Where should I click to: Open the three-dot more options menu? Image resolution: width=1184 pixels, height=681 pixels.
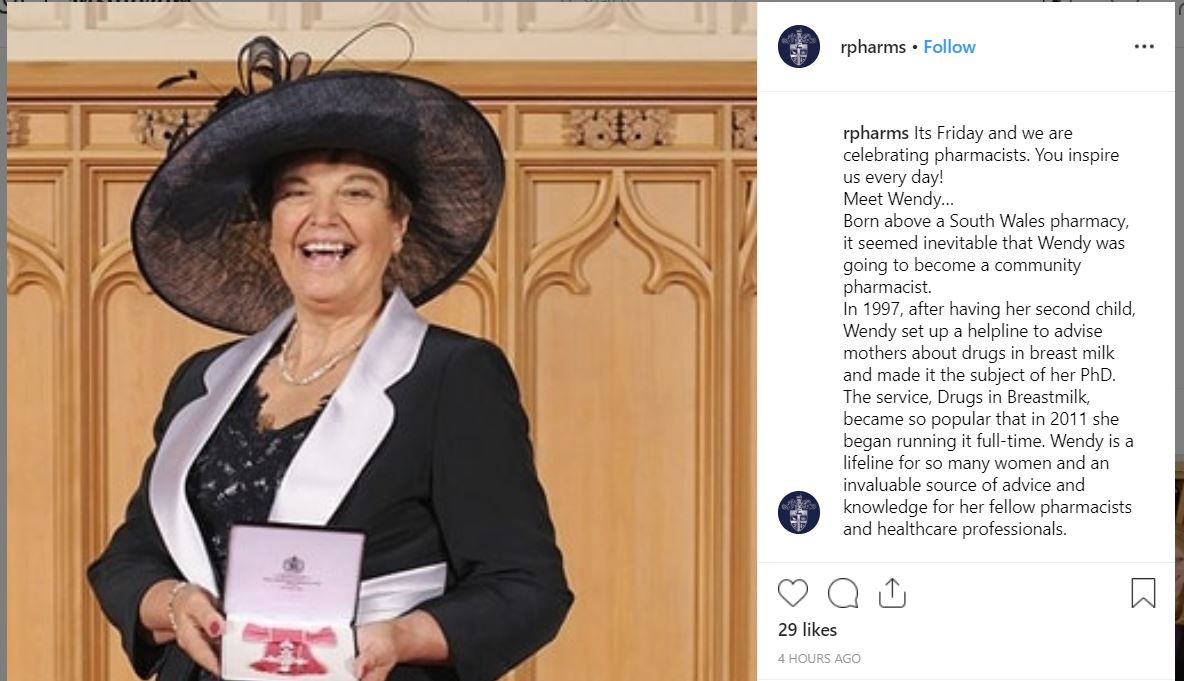point(1144,47)
